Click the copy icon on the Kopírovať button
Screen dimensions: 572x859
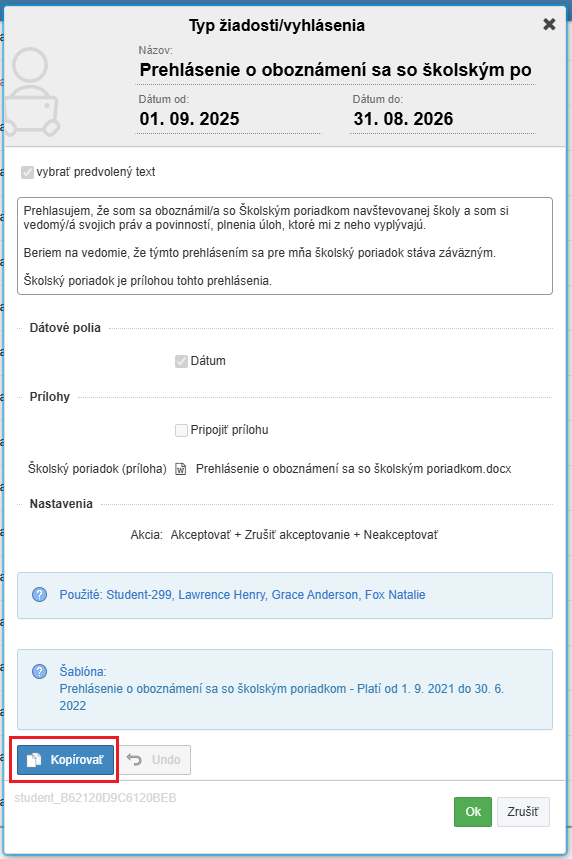pos(35,760)
